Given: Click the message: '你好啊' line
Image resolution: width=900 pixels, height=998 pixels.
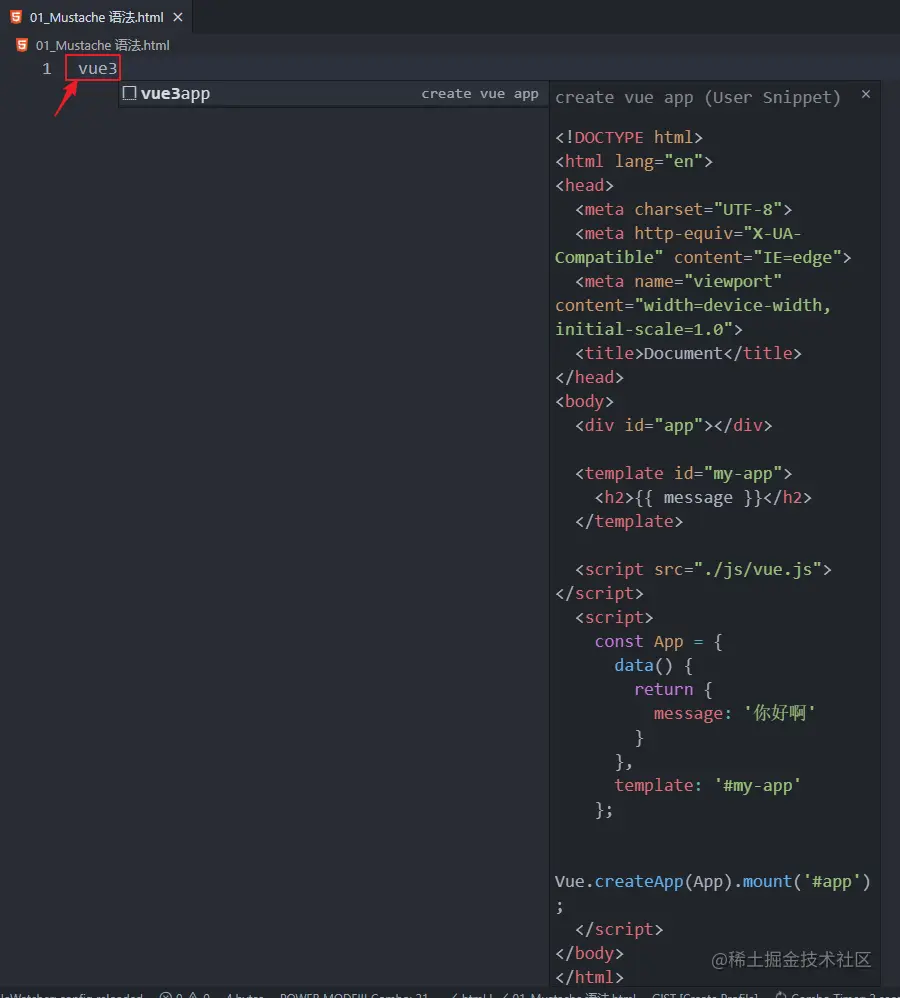Looking at the screenshot, I should (x=735, y=713).
